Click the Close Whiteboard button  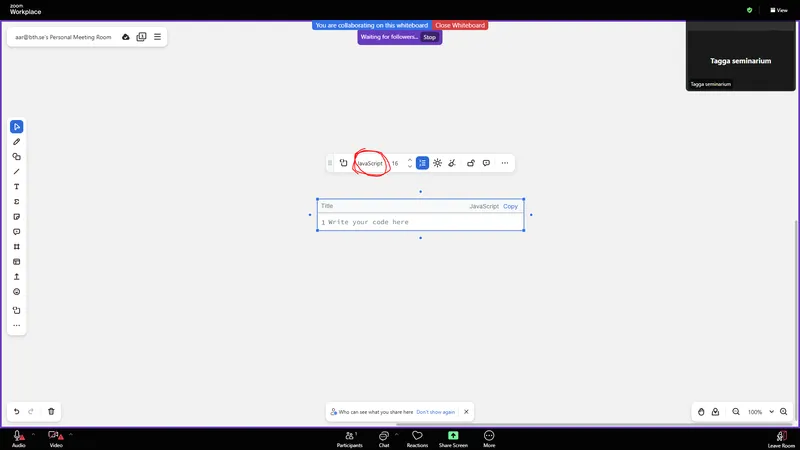(x=460, y=25)
